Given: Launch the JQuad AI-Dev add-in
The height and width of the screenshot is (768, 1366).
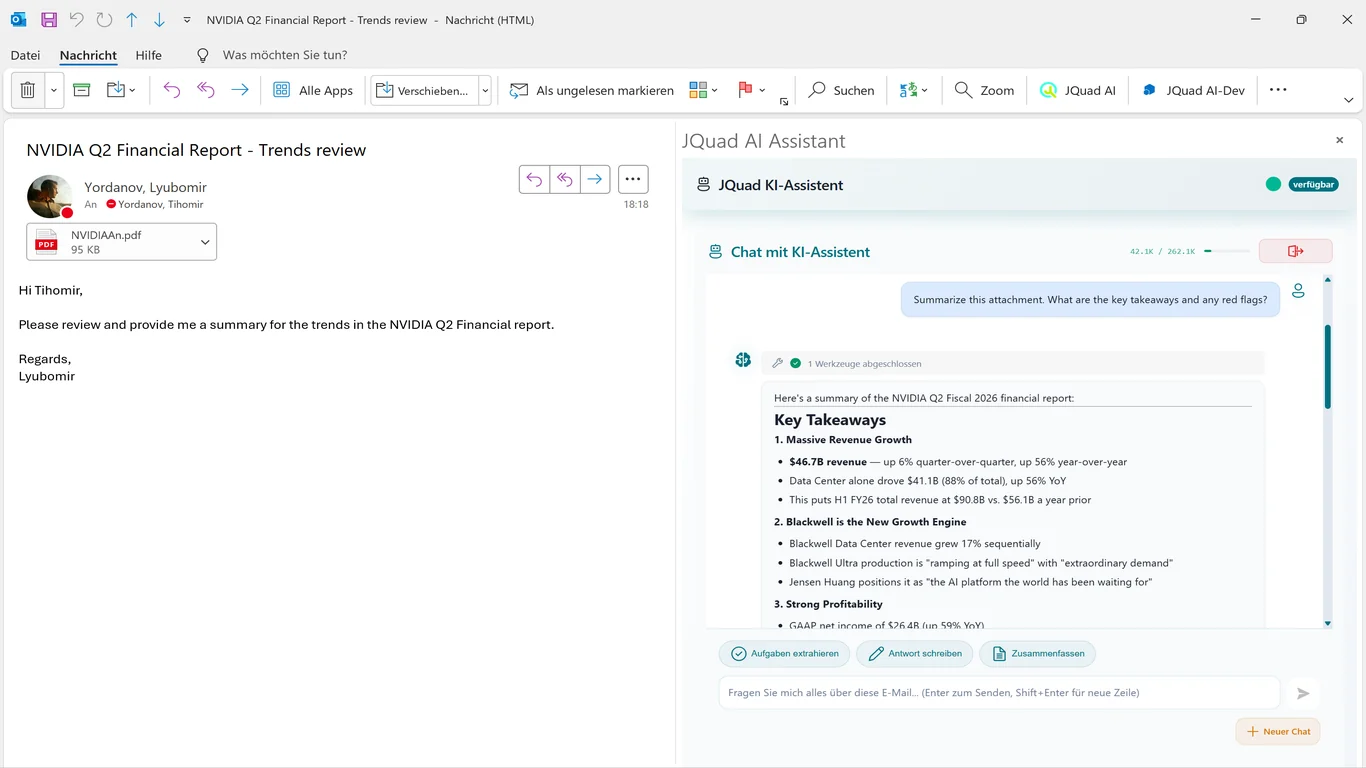Looking at the screenshot, I should pyautogui.click(x=1194, y=90).
